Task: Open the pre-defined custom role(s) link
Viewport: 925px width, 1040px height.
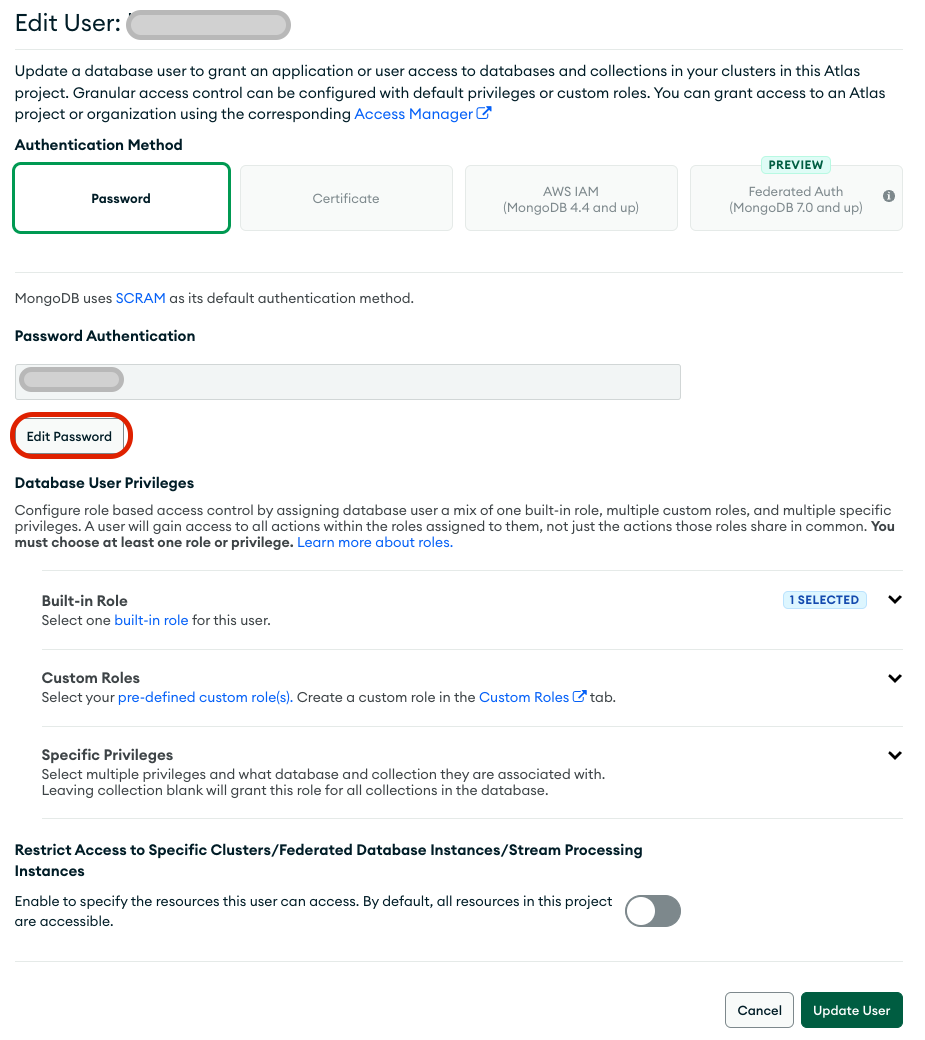Action: pos(205,697)
